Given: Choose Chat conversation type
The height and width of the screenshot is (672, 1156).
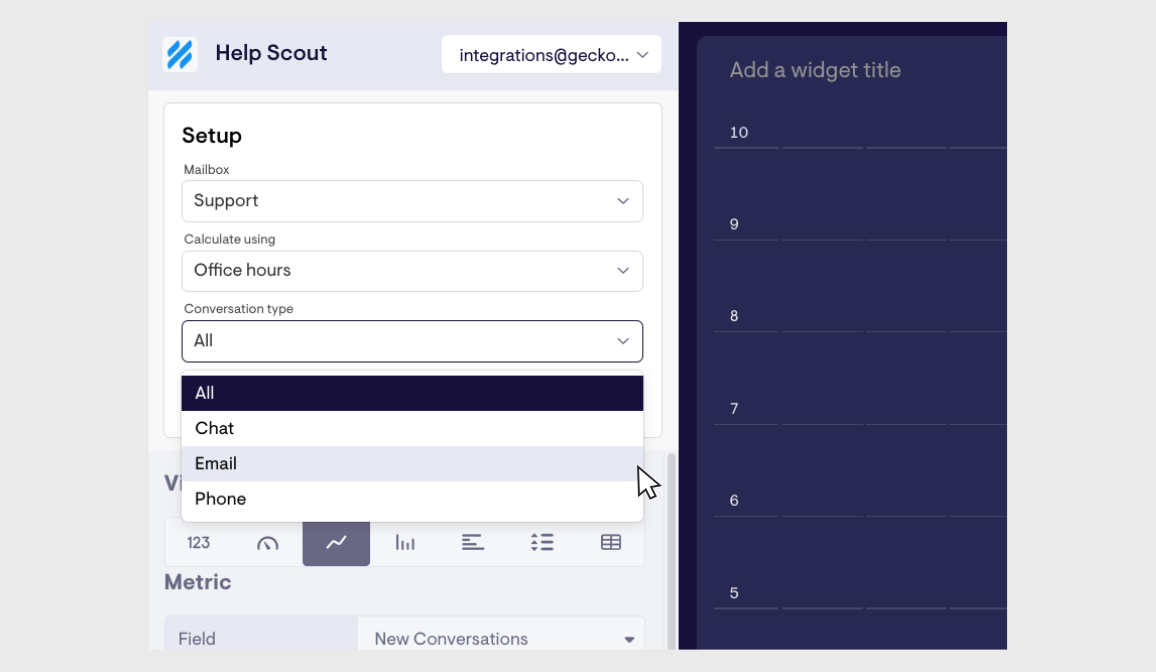Looking at the screenshot, I should click(412, 428).
